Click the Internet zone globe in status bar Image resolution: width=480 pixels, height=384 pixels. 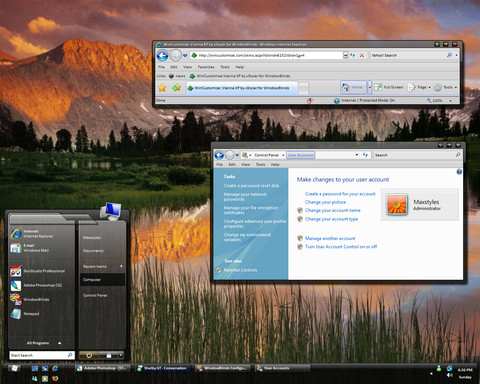337,101
